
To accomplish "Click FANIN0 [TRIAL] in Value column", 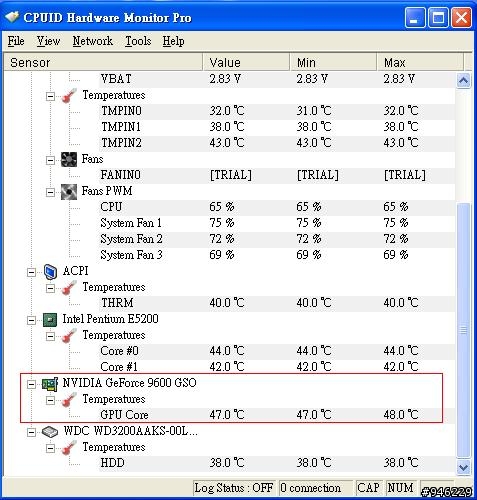I will (x=231, y=175).
